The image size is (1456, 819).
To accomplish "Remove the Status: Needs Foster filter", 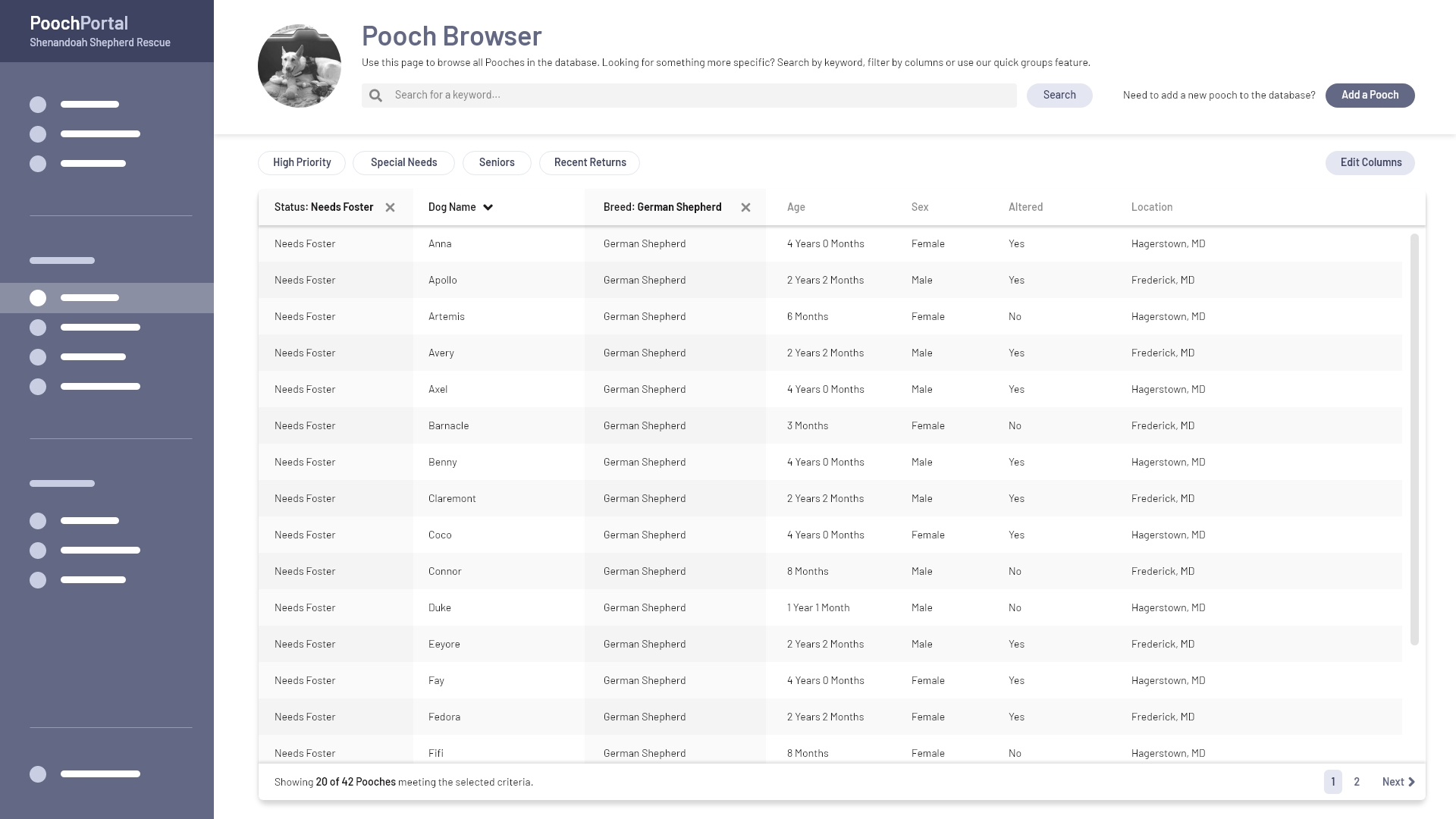I will pos(390,208).
